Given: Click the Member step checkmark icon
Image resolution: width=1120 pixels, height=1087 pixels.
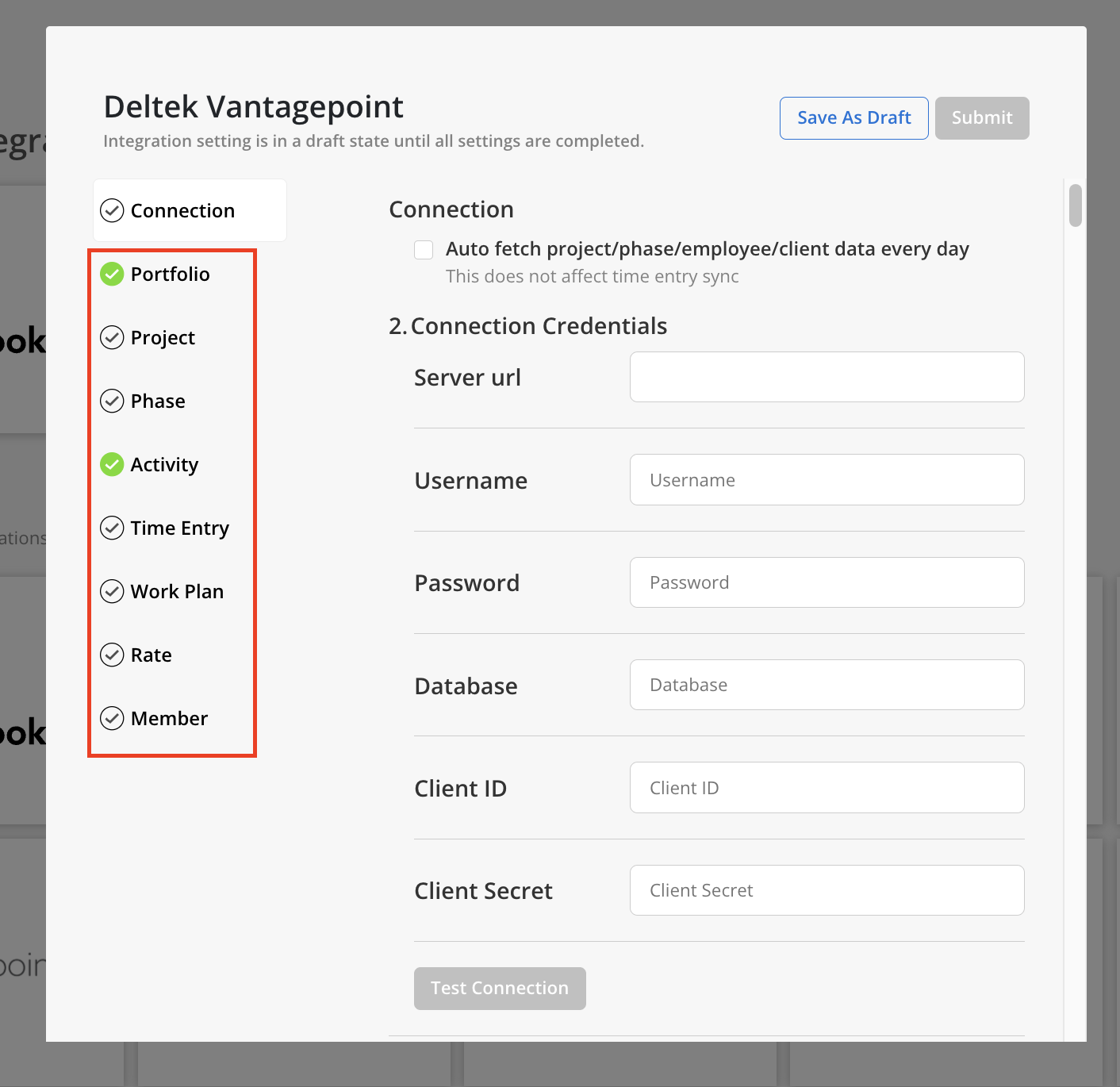Looking at the screenshot, I should 112,718.
